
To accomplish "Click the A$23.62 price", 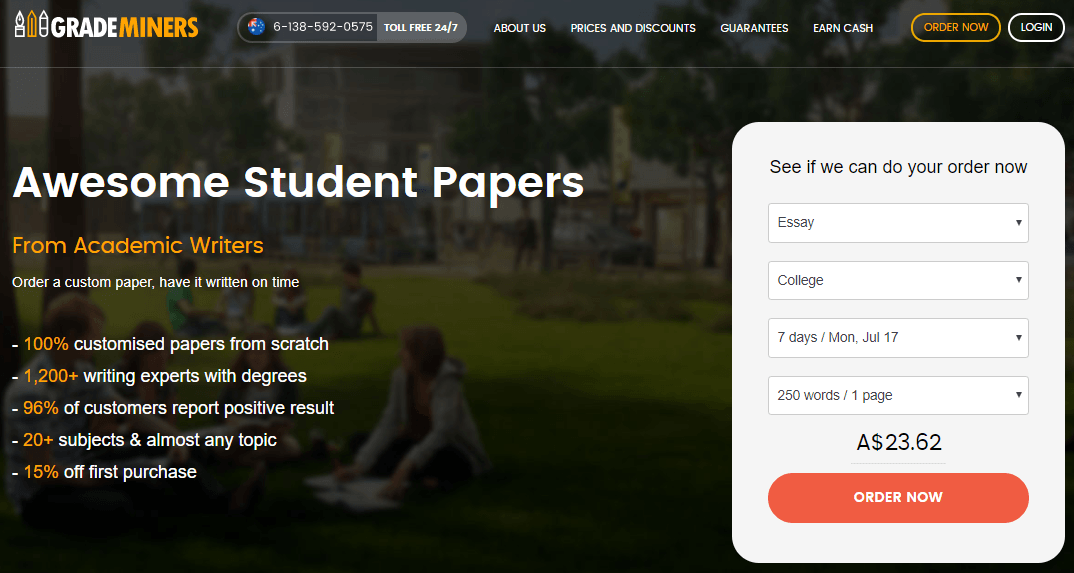I will point(899,442).
